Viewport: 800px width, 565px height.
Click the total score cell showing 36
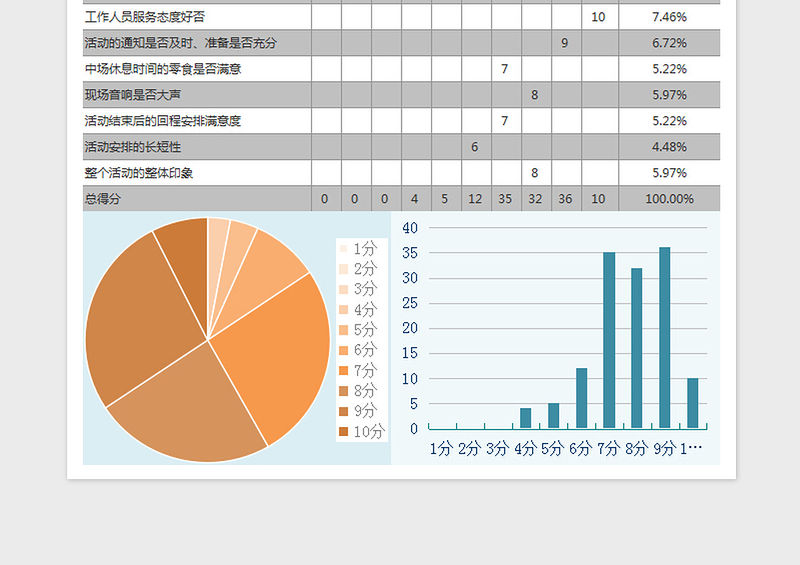[565, 199]
